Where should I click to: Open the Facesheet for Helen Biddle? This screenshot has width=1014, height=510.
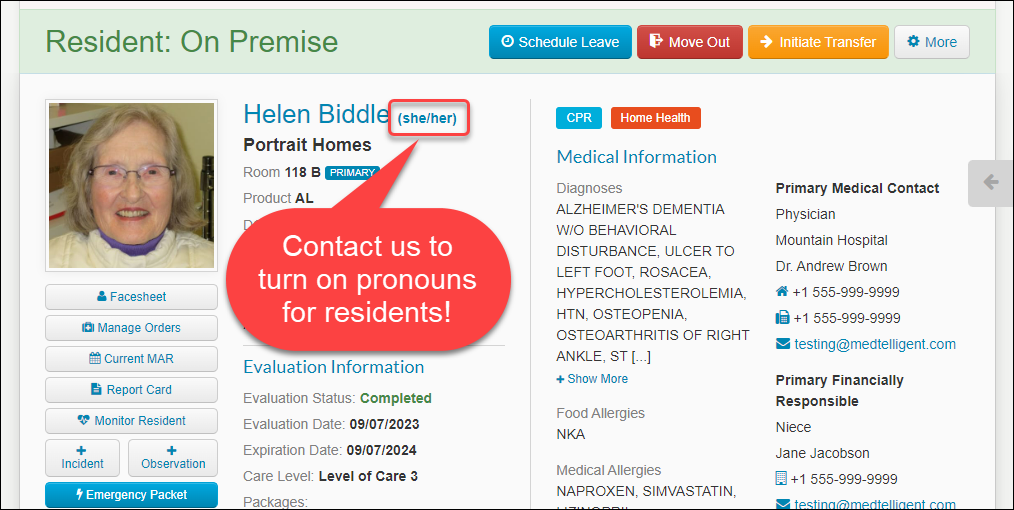[x=131, y=297]
